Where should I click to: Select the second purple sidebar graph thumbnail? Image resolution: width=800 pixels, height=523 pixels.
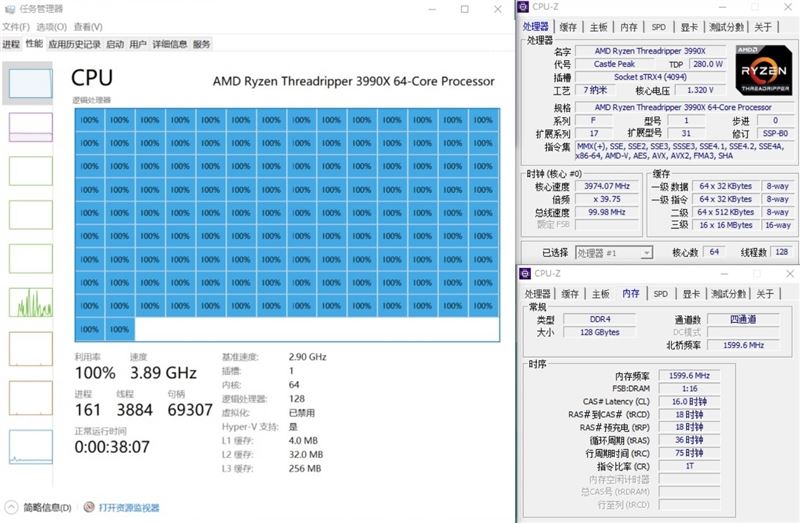(31, 127)
